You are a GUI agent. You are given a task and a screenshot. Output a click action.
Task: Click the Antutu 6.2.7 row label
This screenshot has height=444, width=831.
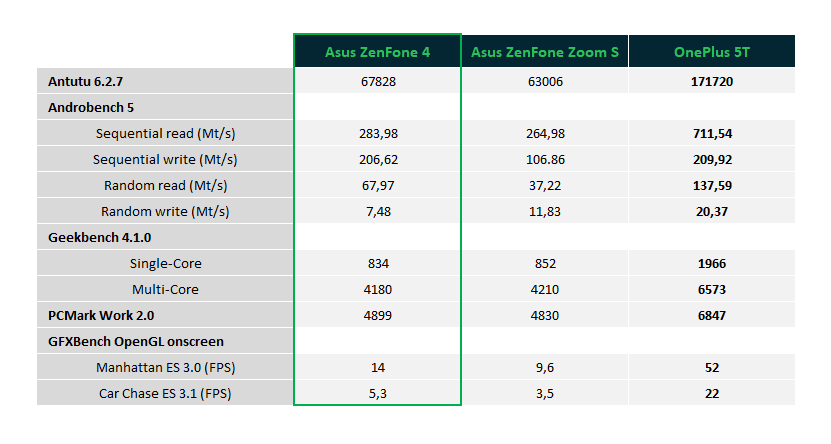tap(165, 81)
